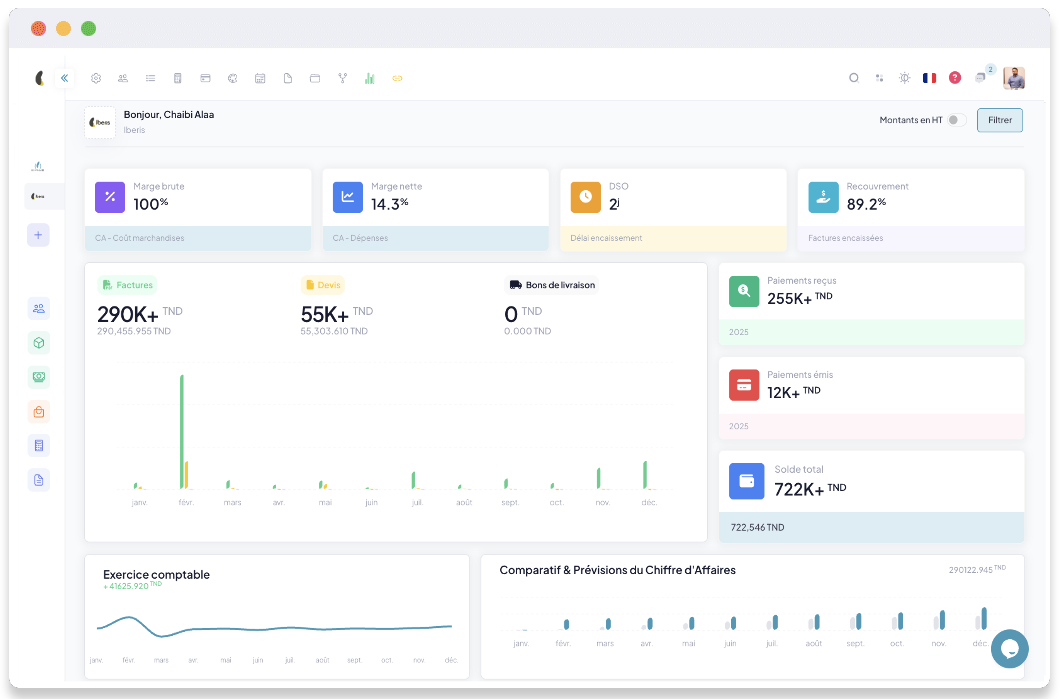Open the settings gear in top toolbar
The width and height of the screenshot is (1060, 700).
(x=96, y=78)
